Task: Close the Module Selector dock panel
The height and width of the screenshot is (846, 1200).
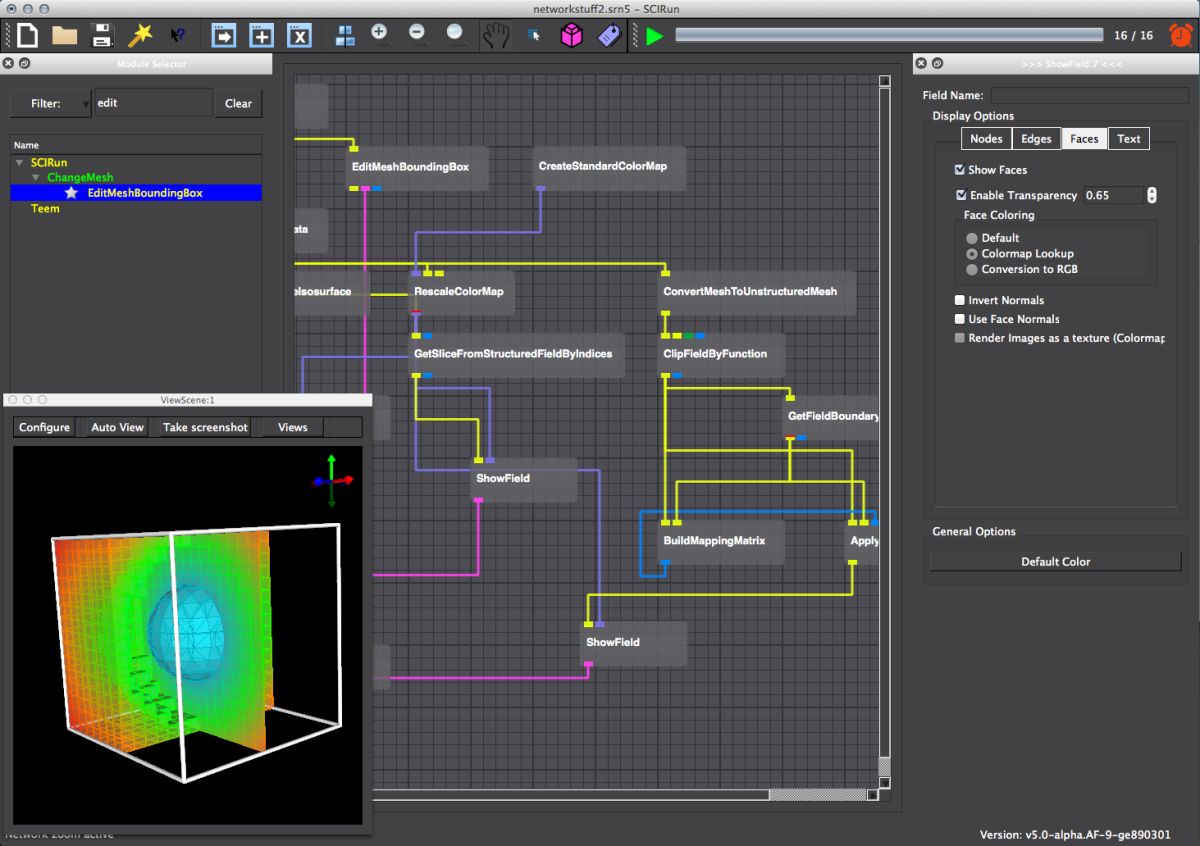Action: (9, 64)
